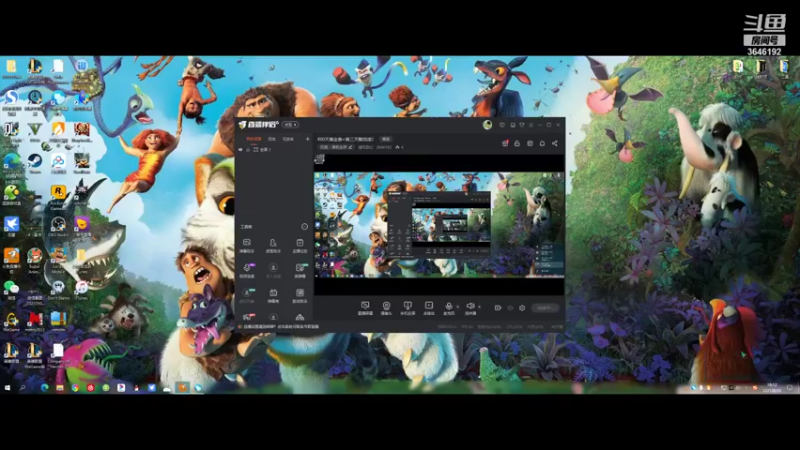Viewport: 800px width, 450px height.
Task: Open taskbar search magnifier
Action: point(23,388)
